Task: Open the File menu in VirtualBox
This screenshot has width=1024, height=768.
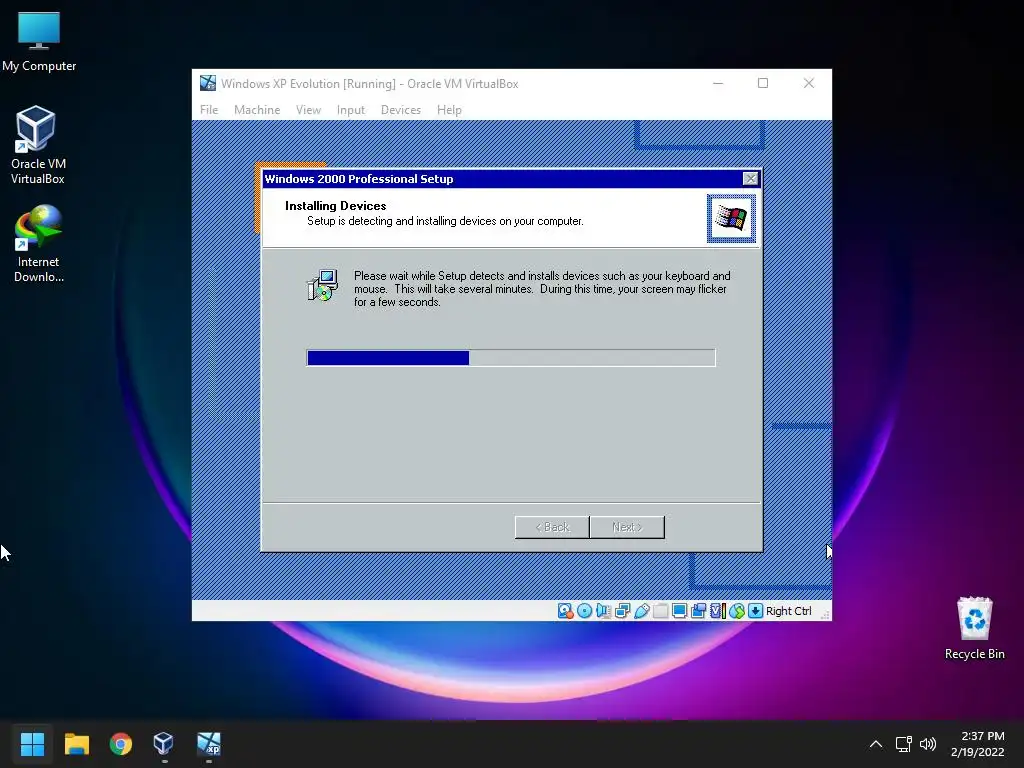Action: 209,110
